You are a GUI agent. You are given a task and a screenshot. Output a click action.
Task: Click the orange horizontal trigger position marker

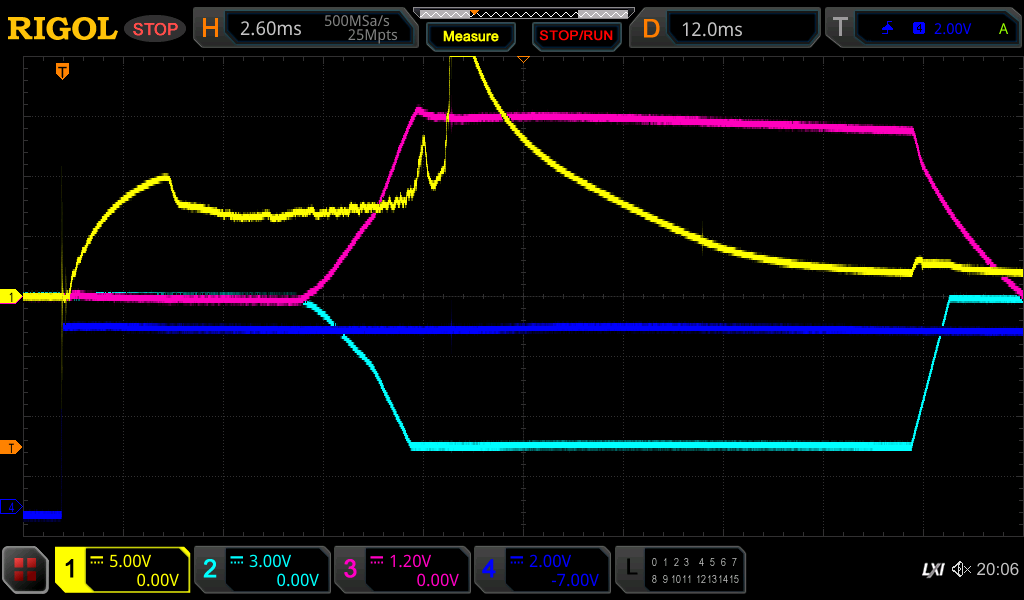click(x=62, y=70)
